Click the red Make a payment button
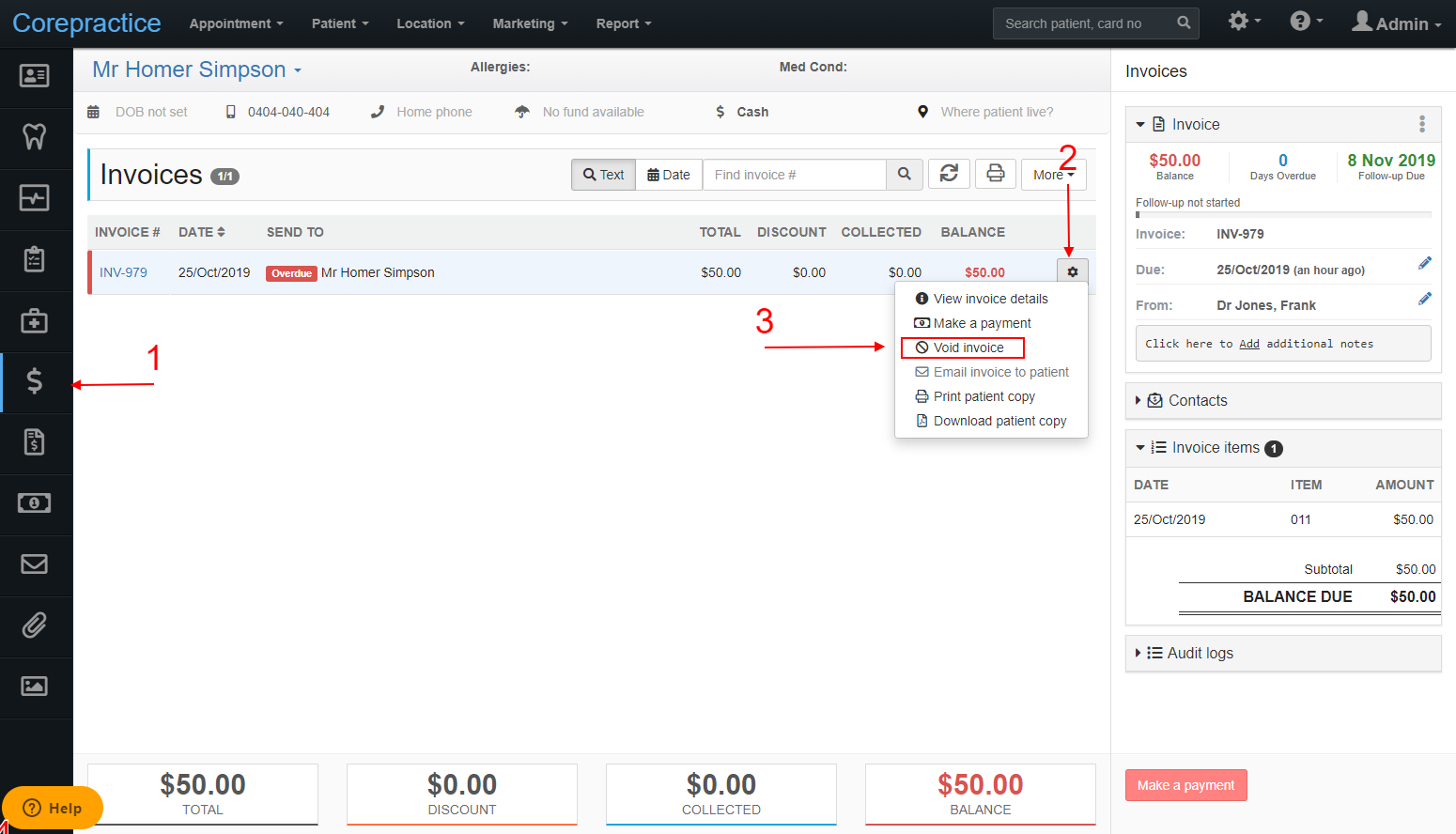1456x834 pixels. point(1185,785)
